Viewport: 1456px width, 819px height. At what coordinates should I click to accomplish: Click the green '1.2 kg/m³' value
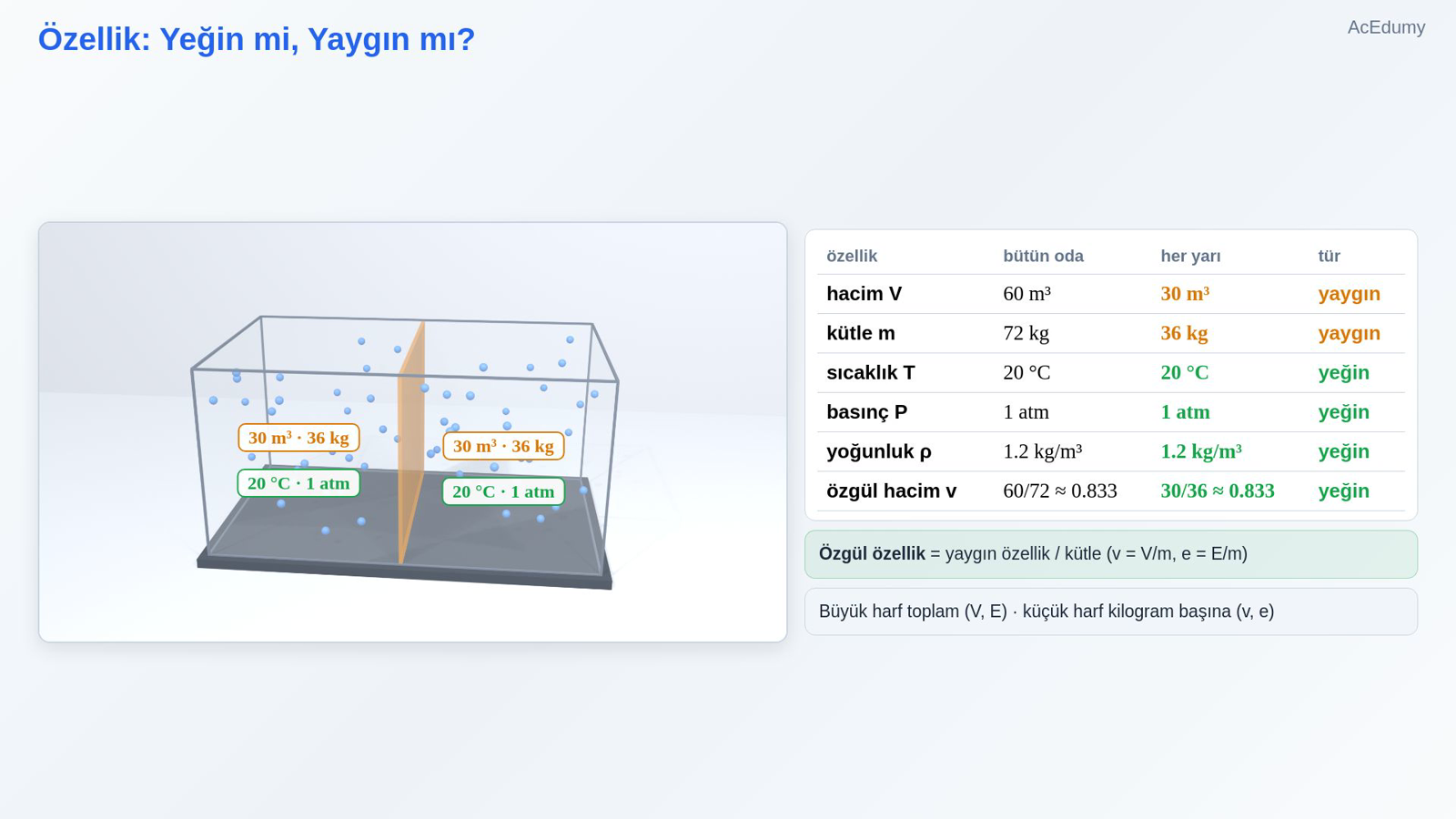[1201, 451]
